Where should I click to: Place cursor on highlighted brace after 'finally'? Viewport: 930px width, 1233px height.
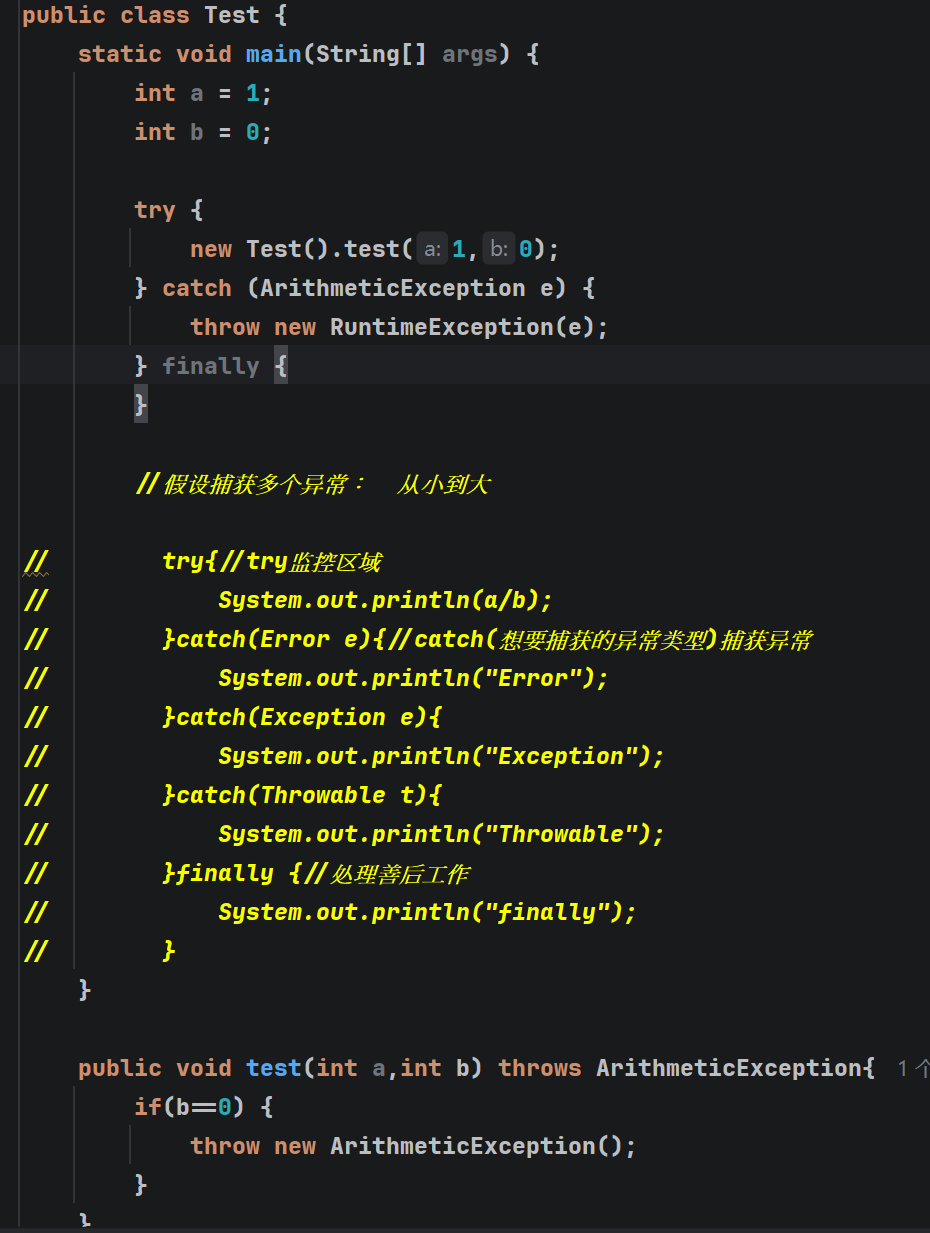click(281, 366)
